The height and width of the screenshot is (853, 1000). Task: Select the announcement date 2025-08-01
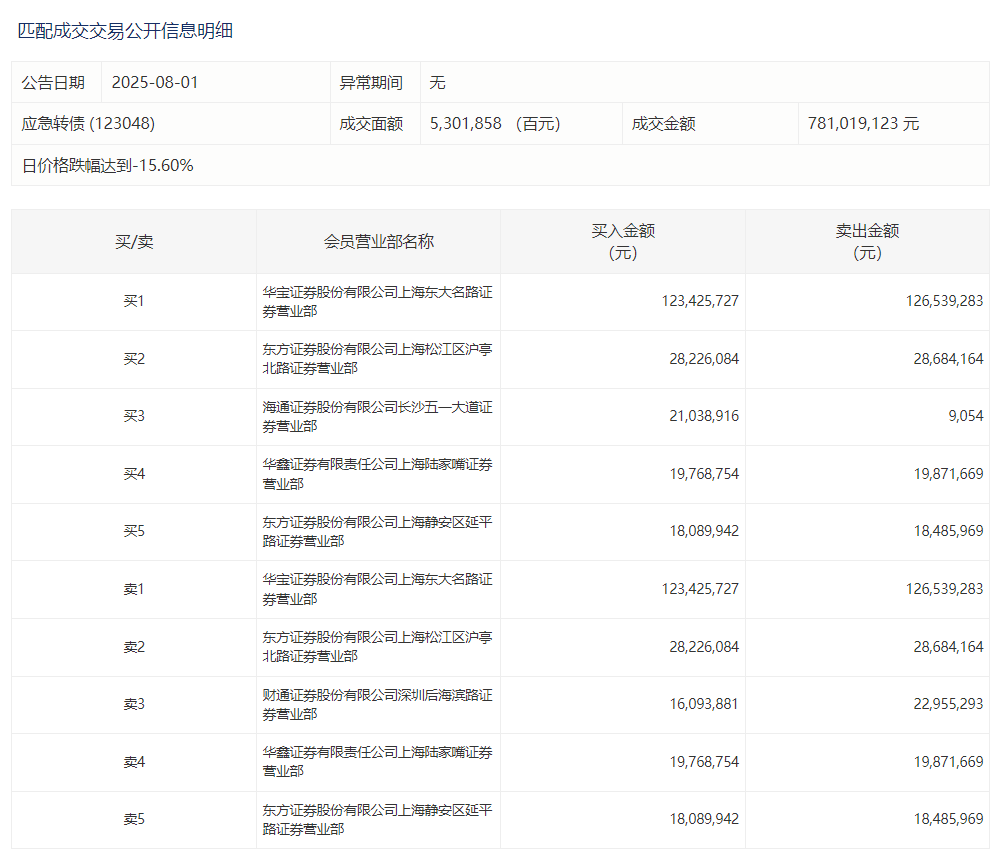(x=155, y=82)
